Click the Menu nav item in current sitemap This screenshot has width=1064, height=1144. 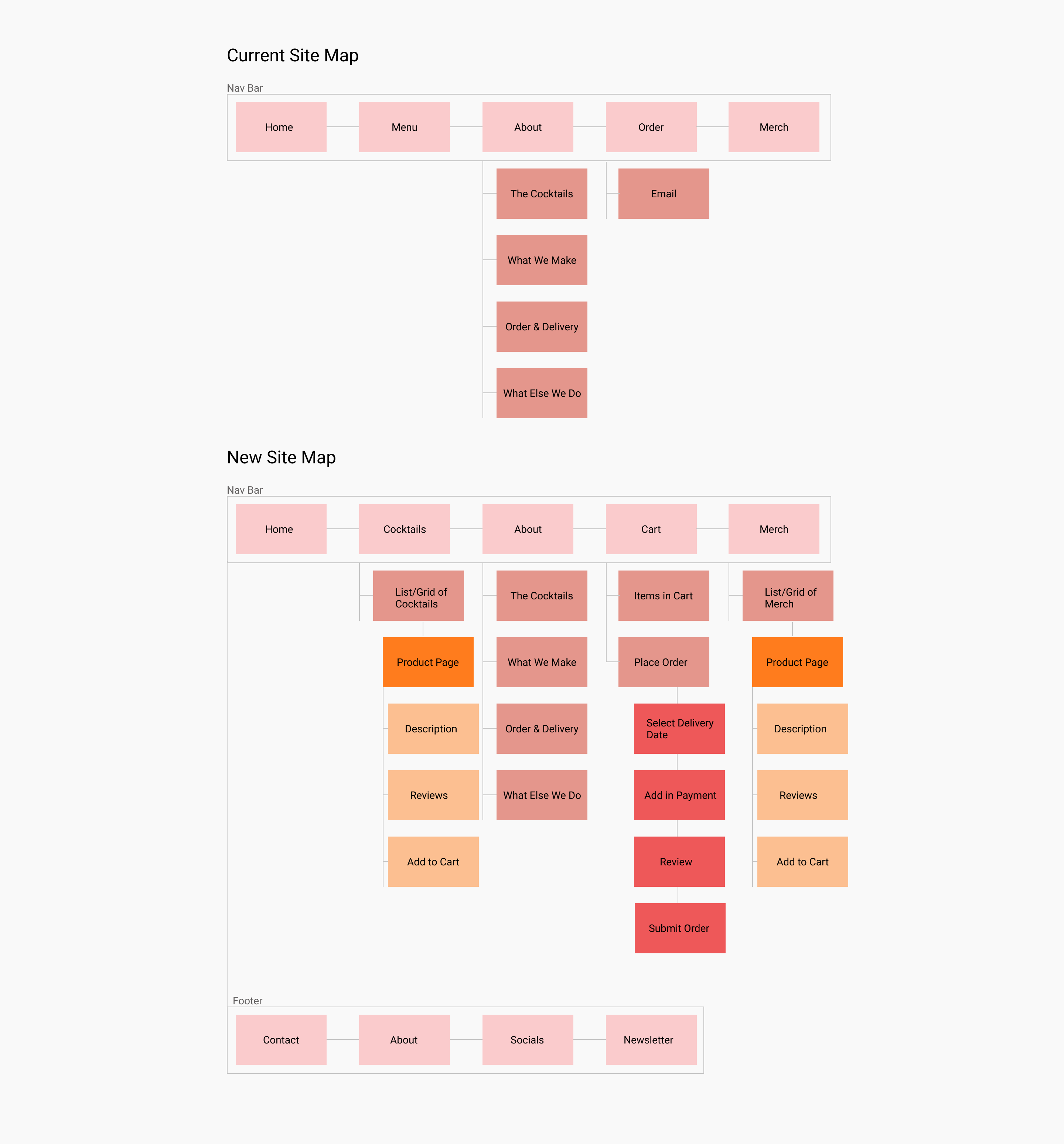[x=404, y=128]
